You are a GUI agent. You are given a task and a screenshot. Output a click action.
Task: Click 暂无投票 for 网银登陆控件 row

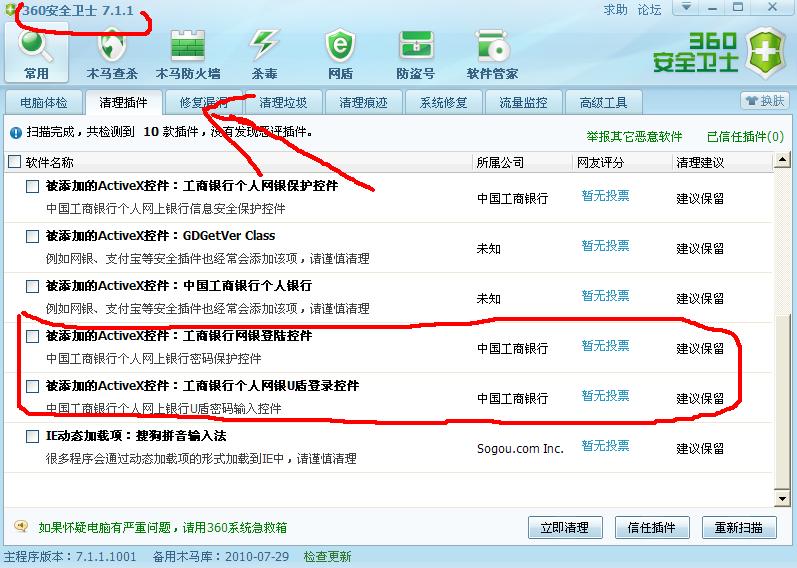point(605,346)
